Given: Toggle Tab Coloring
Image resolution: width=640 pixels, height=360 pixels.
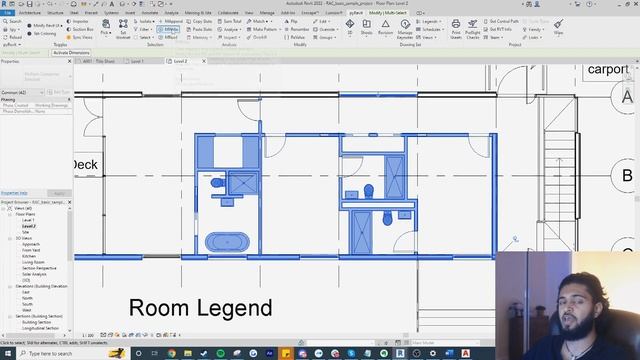Looking at the screenshot, I should pos(42,33).
